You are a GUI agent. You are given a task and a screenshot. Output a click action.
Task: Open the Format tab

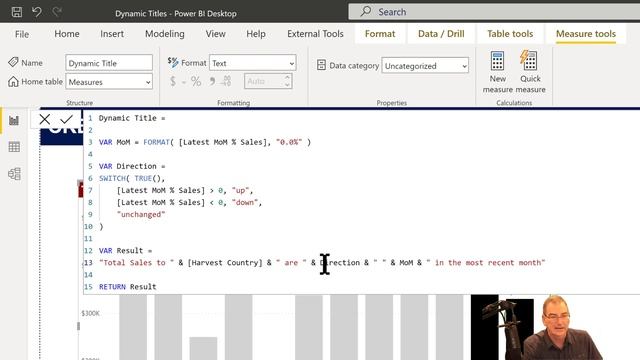tap(380, 34)
